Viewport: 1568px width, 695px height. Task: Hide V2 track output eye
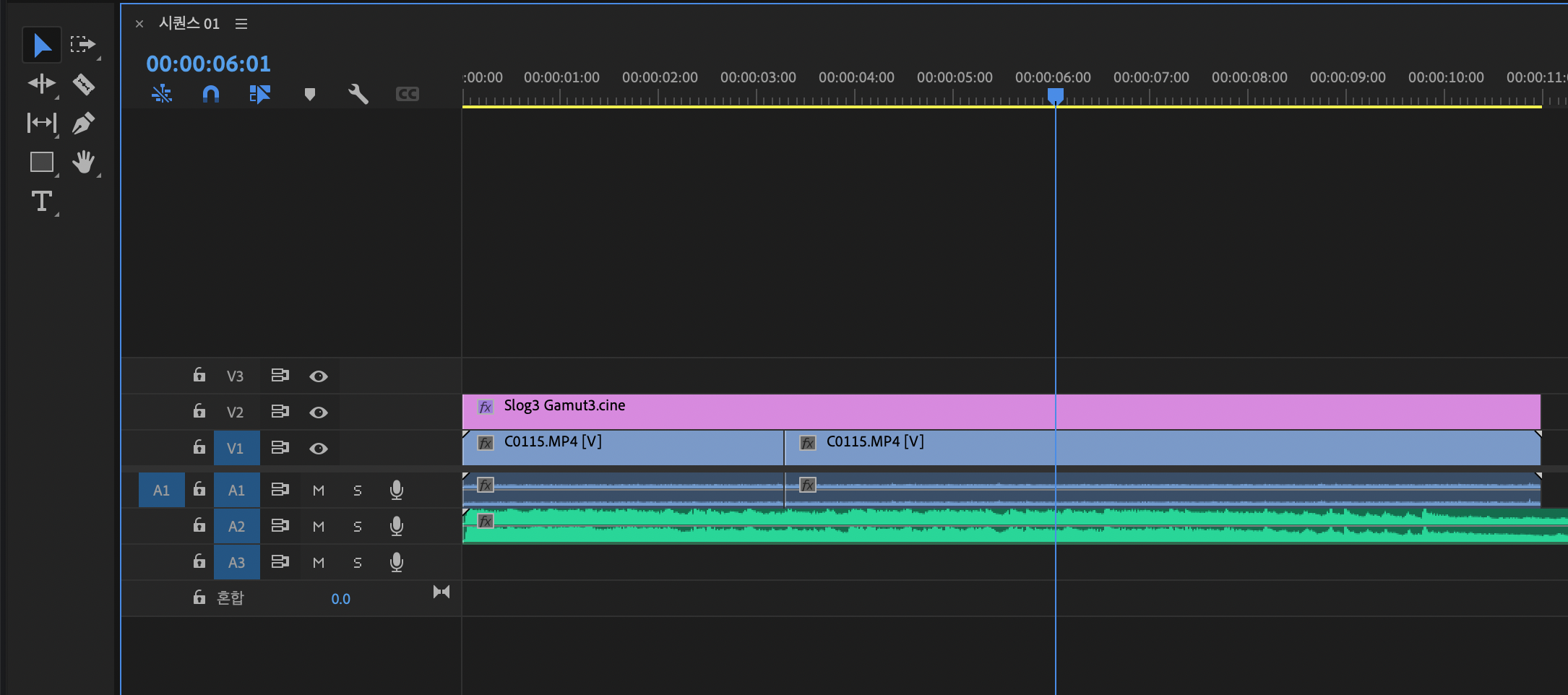(x=319, y=413)
